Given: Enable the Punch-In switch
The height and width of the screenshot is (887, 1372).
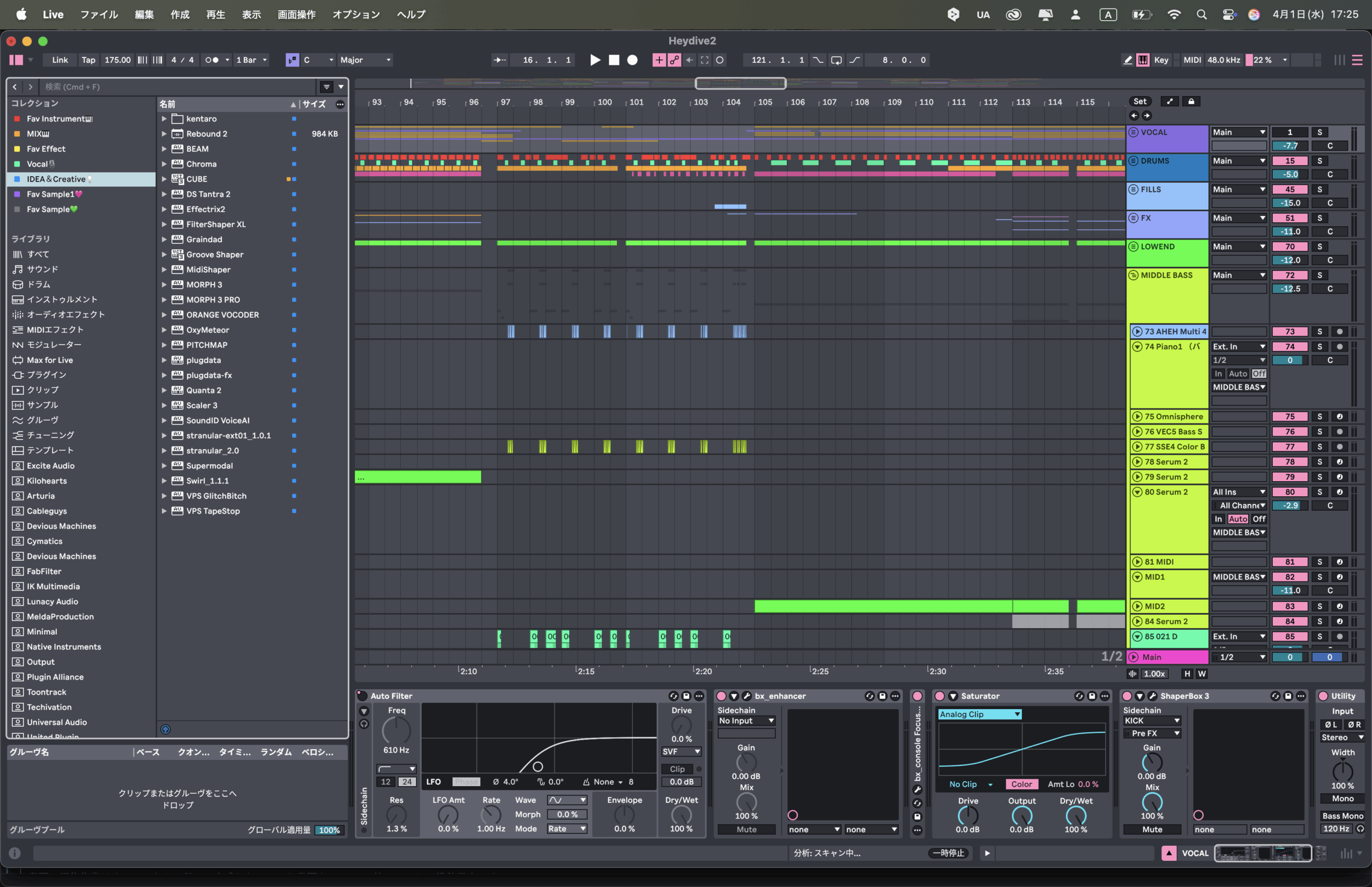Looking at the screenshot, I should tap(818, 60).
